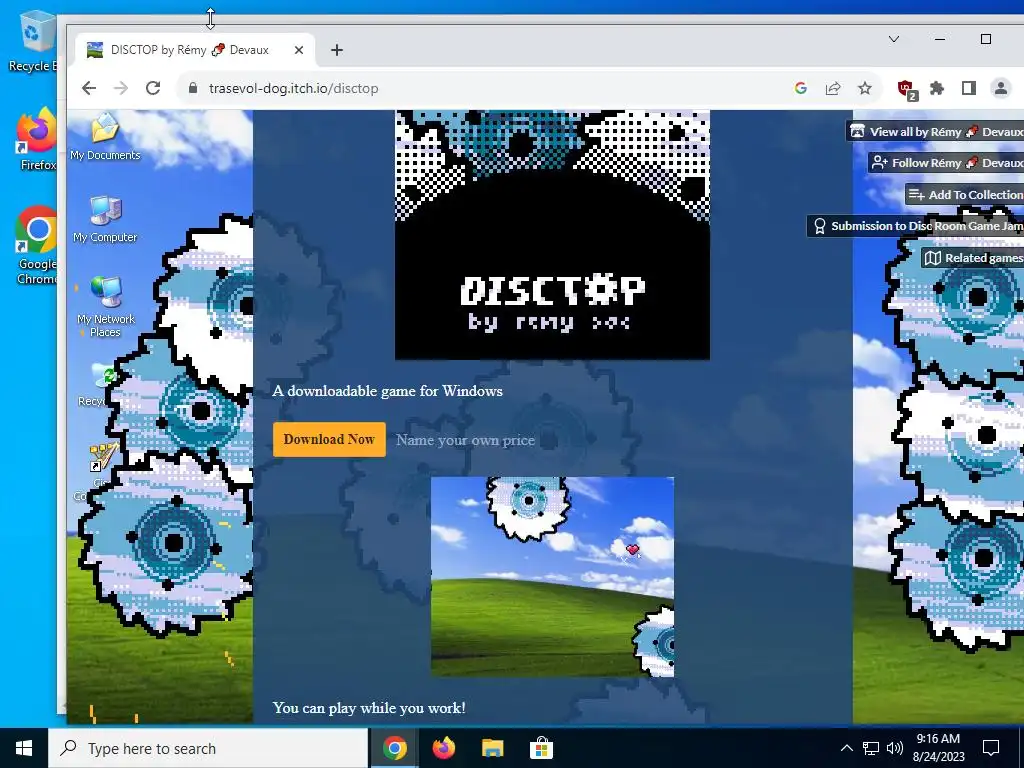
Task: Bookmark the page with the star icon
Action: coord(865,88)
